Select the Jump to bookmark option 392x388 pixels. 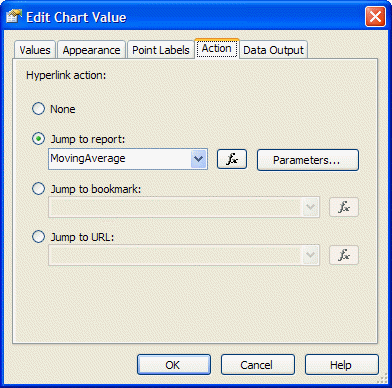(38, 189)
